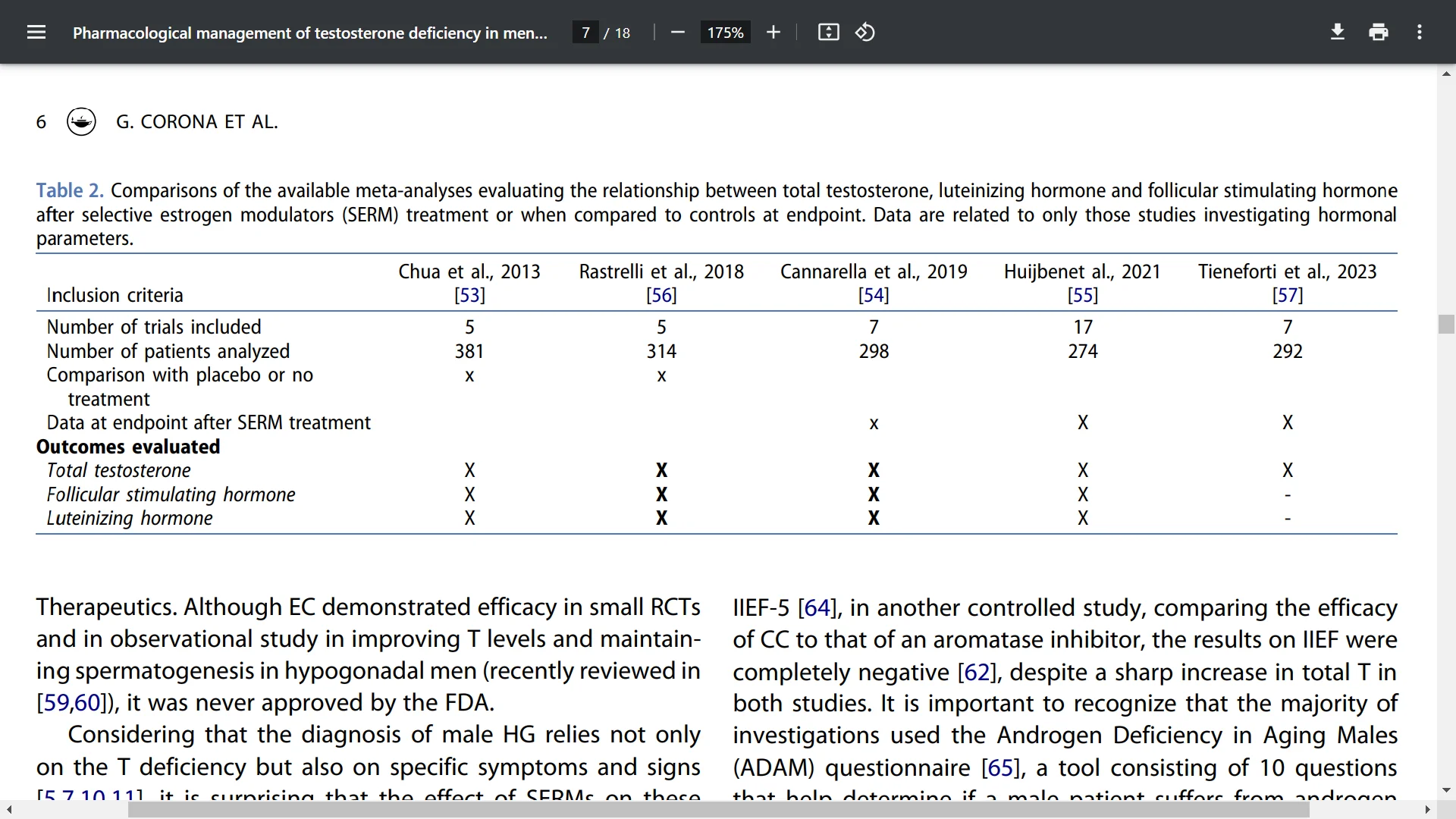Click the scroll up arrow

click(1446, 74)
